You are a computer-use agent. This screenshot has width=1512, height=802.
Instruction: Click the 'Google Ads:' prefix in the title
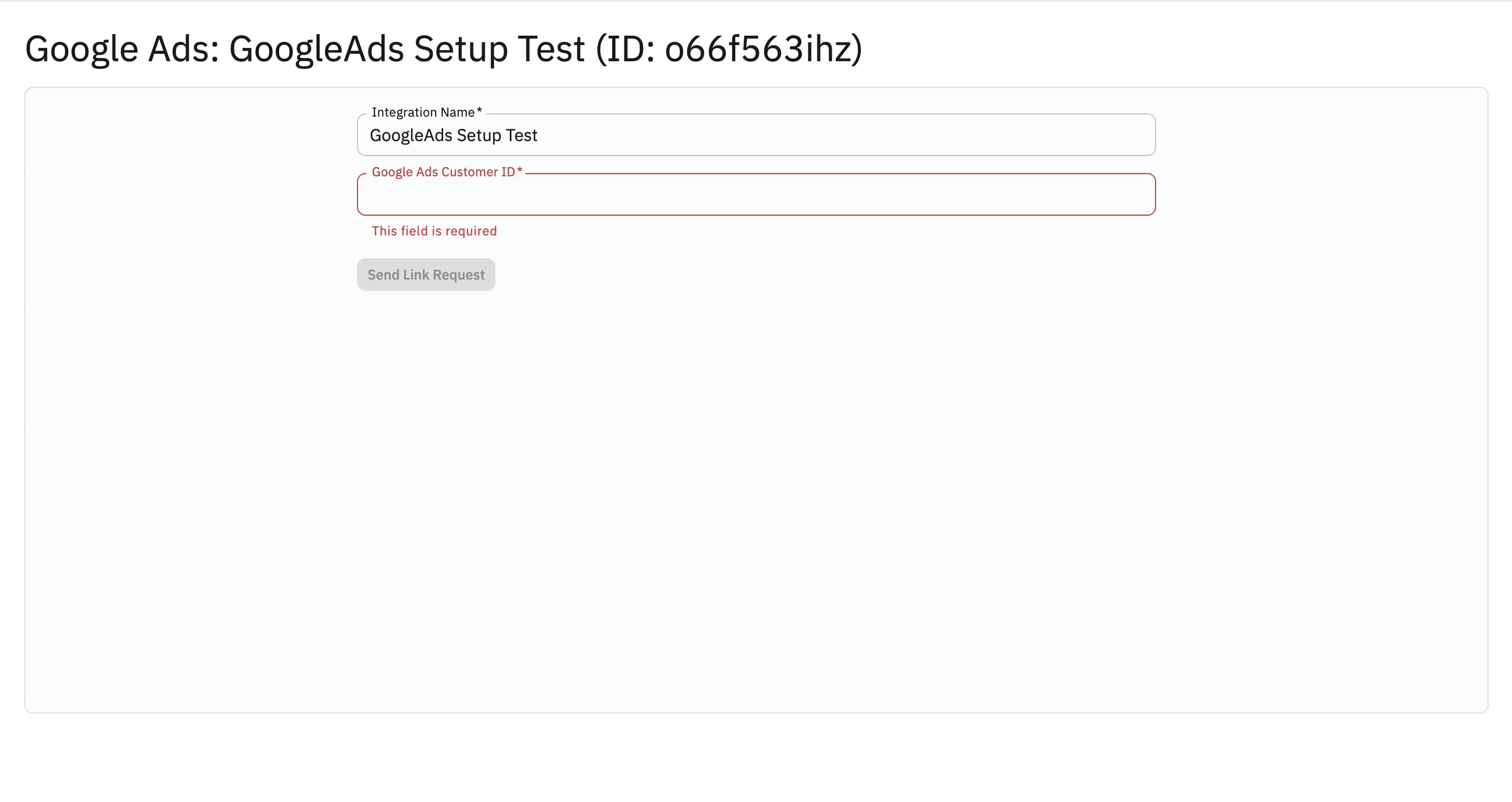pos(117,48)
